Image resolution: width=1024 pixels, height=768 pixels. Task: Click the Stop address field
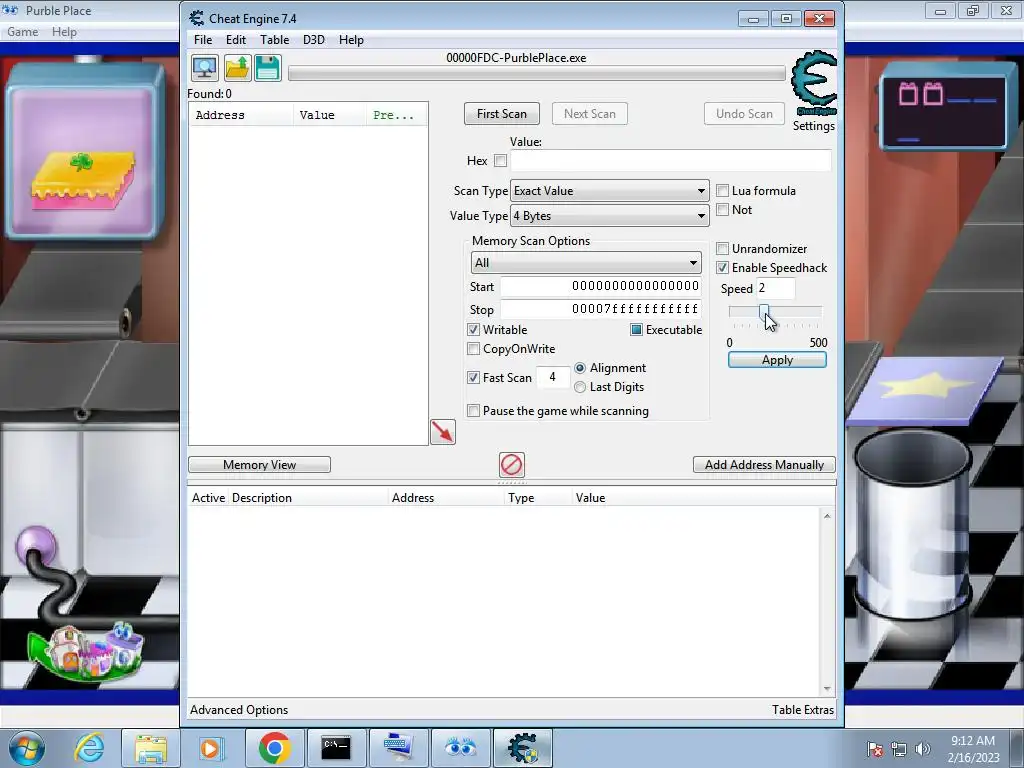pyautogui.click(x=601, y=309)
